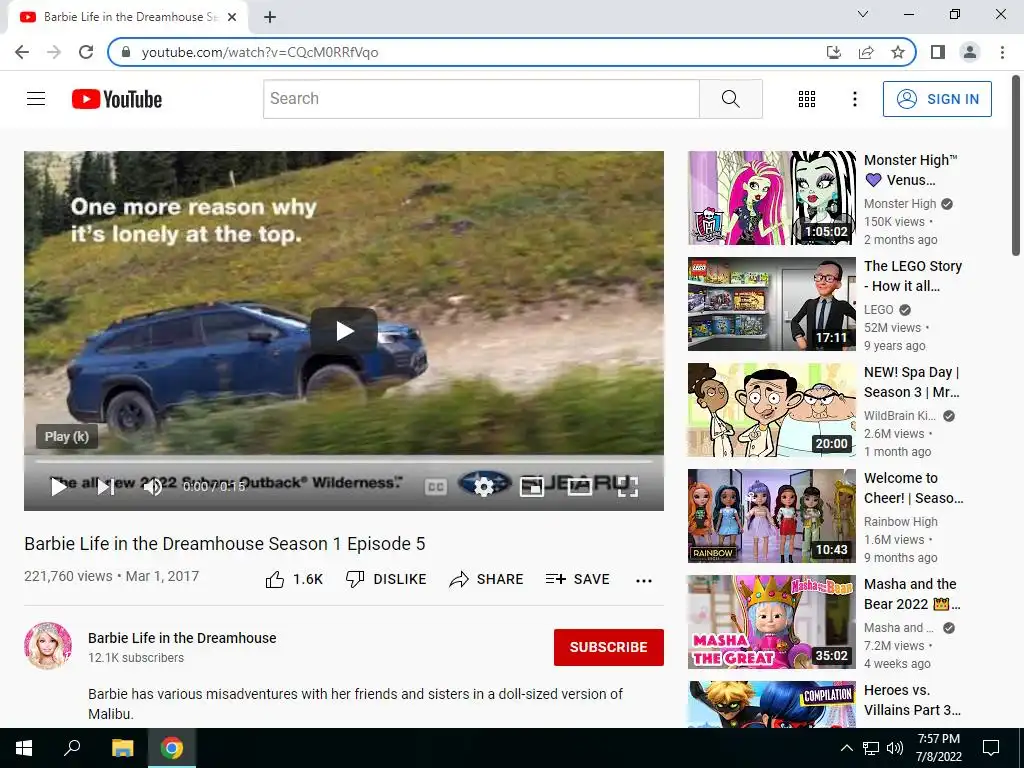Activate the miniplayer icon
Image resolution: width=1024 pixels, height=768 pixels.
[x=532, y=487]
